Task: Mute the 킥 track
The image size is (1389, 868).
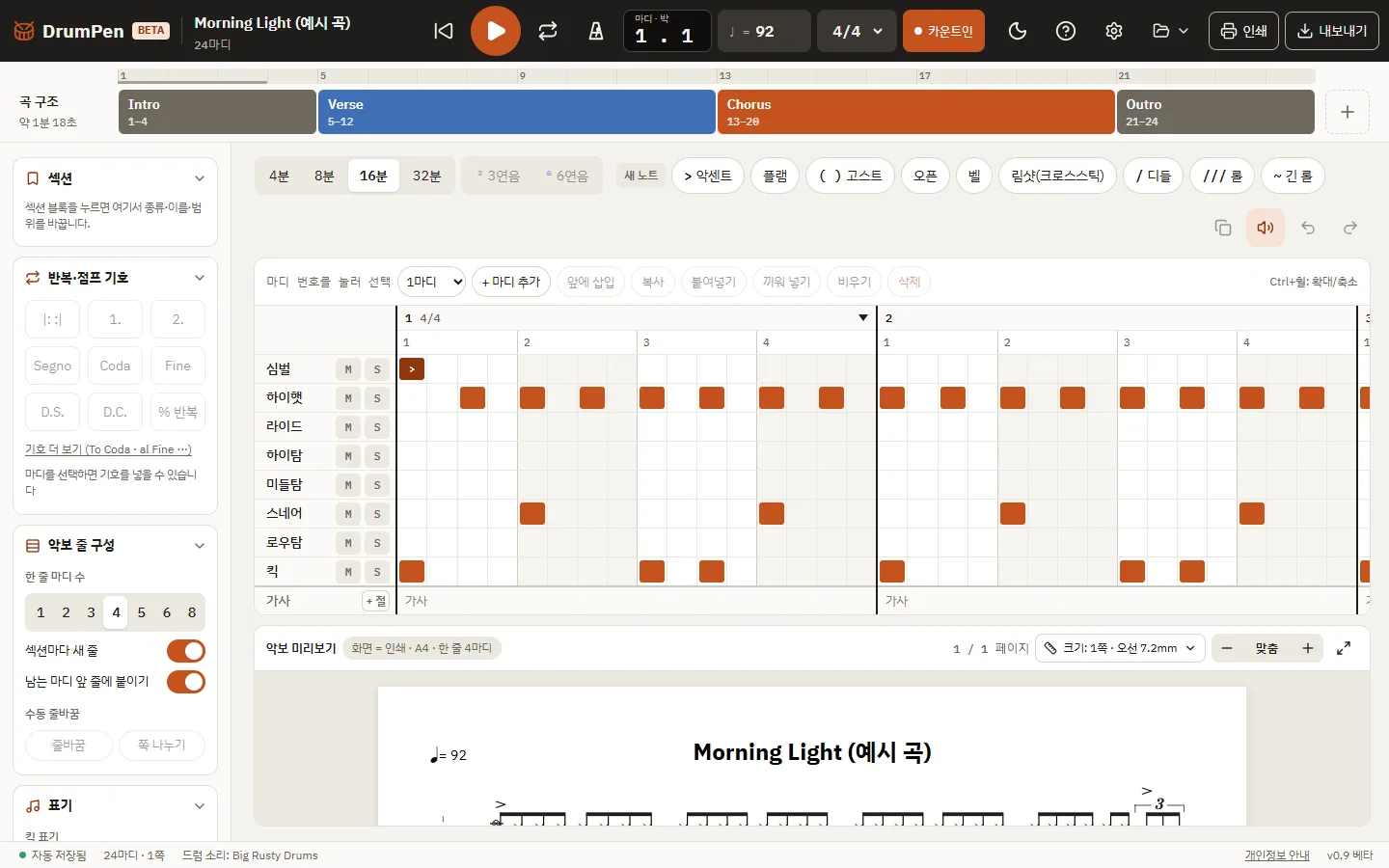Action: (x=348, y=572)
